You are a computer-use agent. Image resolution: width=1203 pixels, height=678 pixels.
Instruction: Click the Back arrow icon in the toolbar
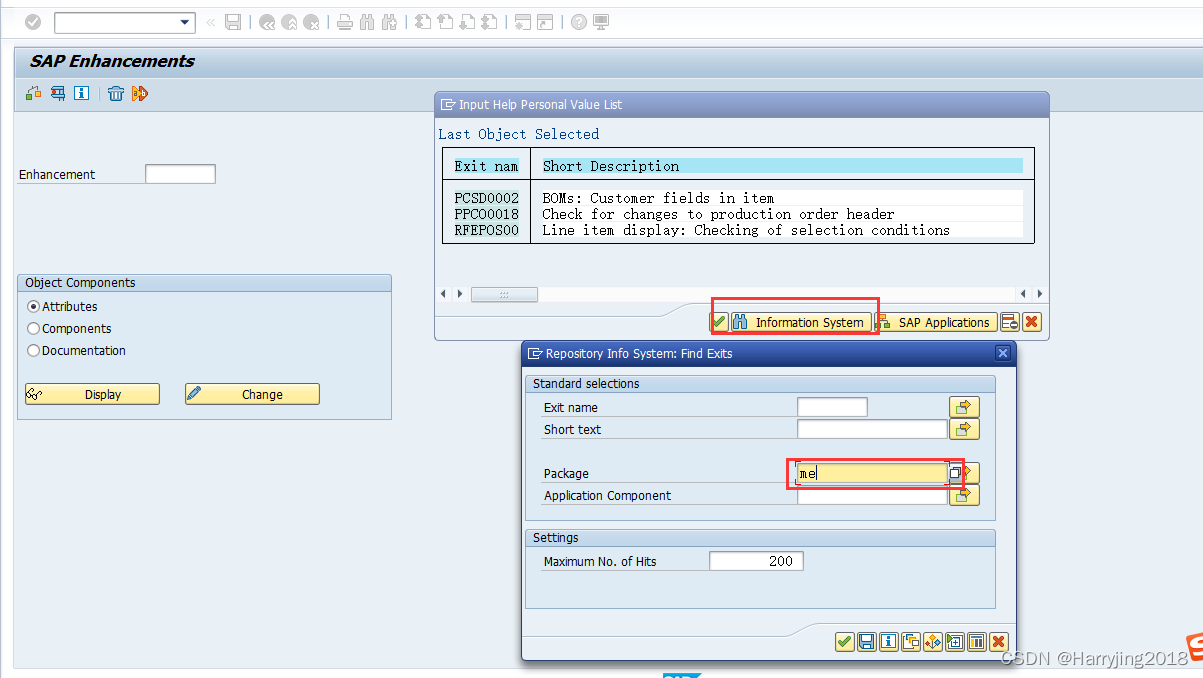tap(267, 22)
